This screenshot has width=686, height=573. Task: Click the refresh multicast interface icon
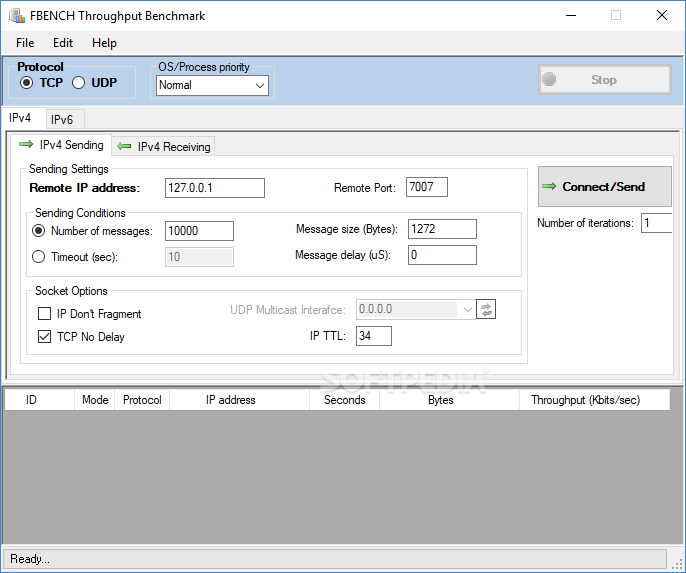[486, 310]
